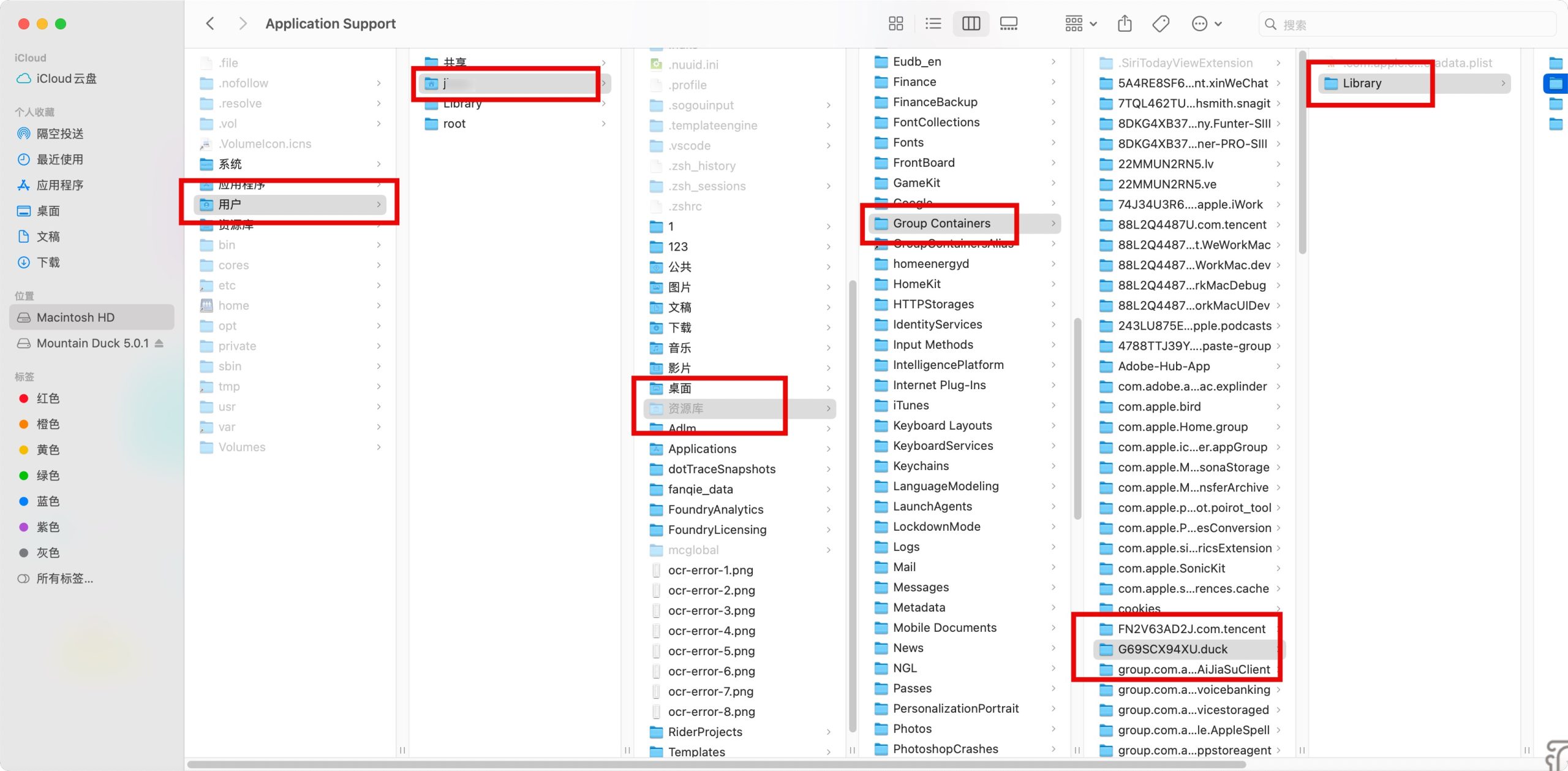Select the G69SCX94XU.duck folder

click(1172, 649)
